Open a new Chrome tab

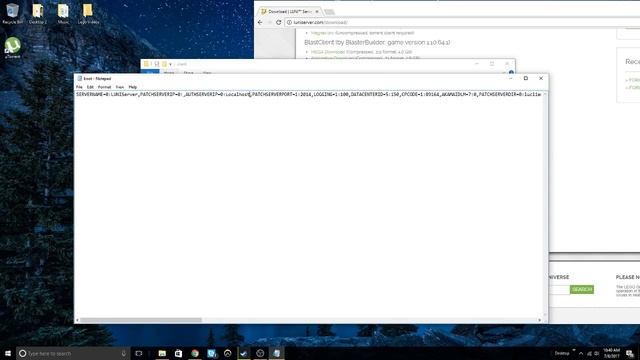click(x=329, y=11)
